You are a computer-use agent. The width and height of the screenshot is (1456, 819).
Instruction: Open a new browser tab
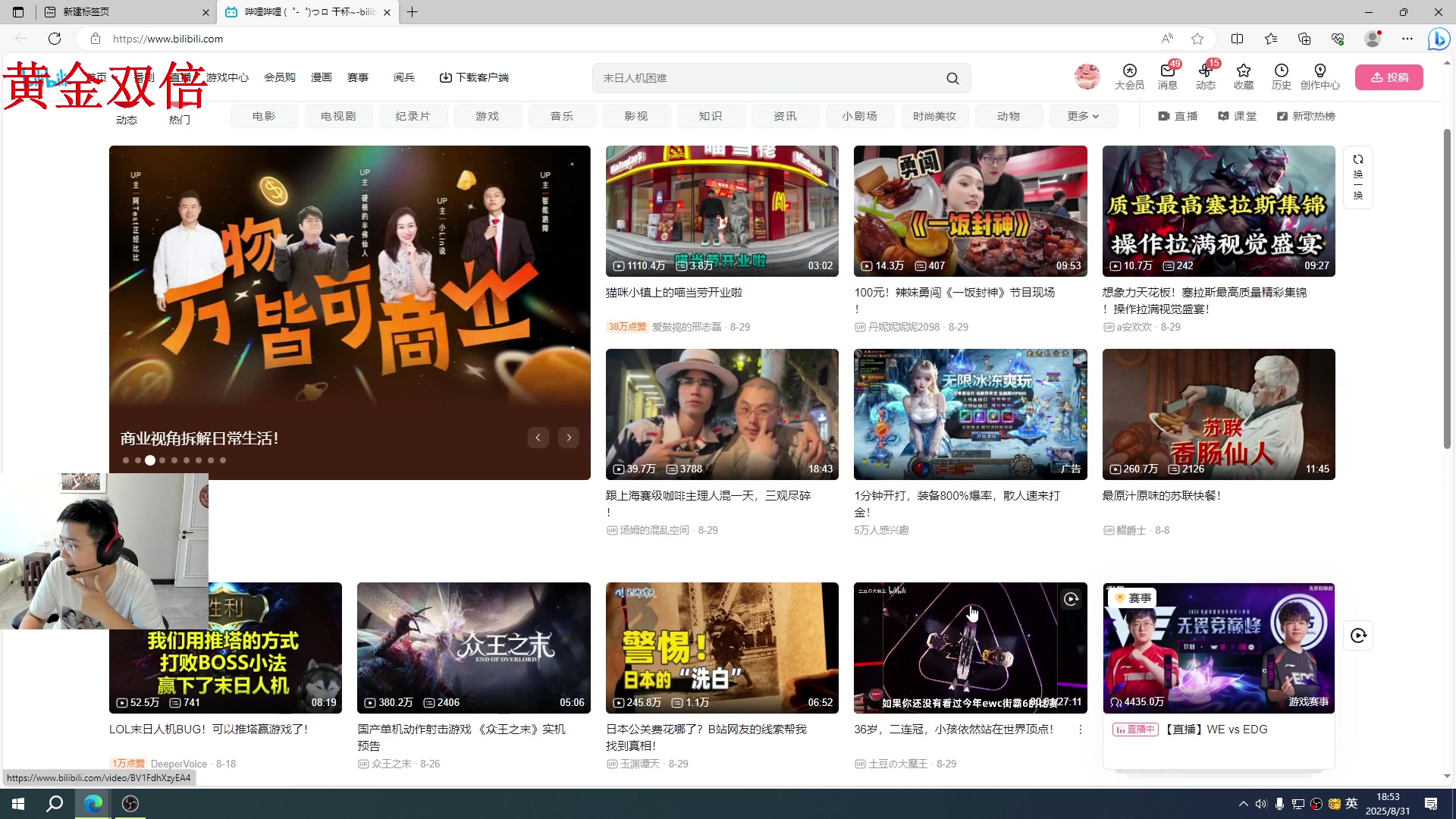coord(412,12)
